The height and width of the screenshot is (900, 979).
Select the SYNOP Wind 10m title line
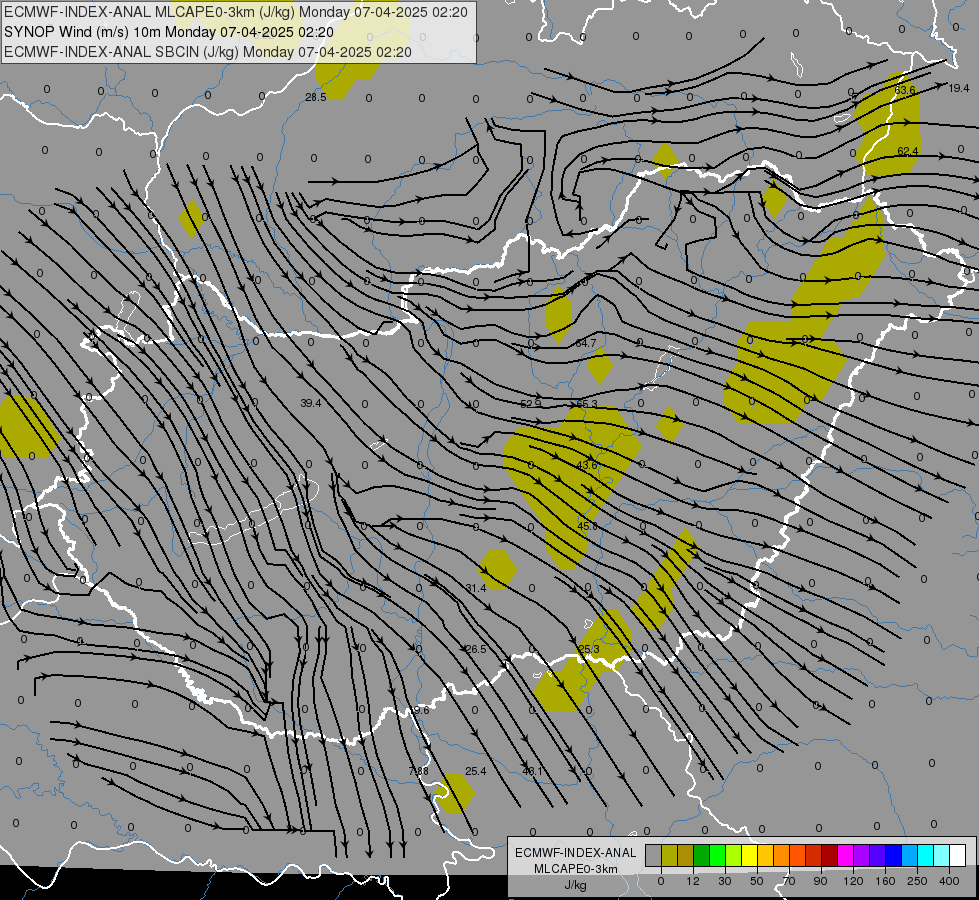[x=169, y=32]
